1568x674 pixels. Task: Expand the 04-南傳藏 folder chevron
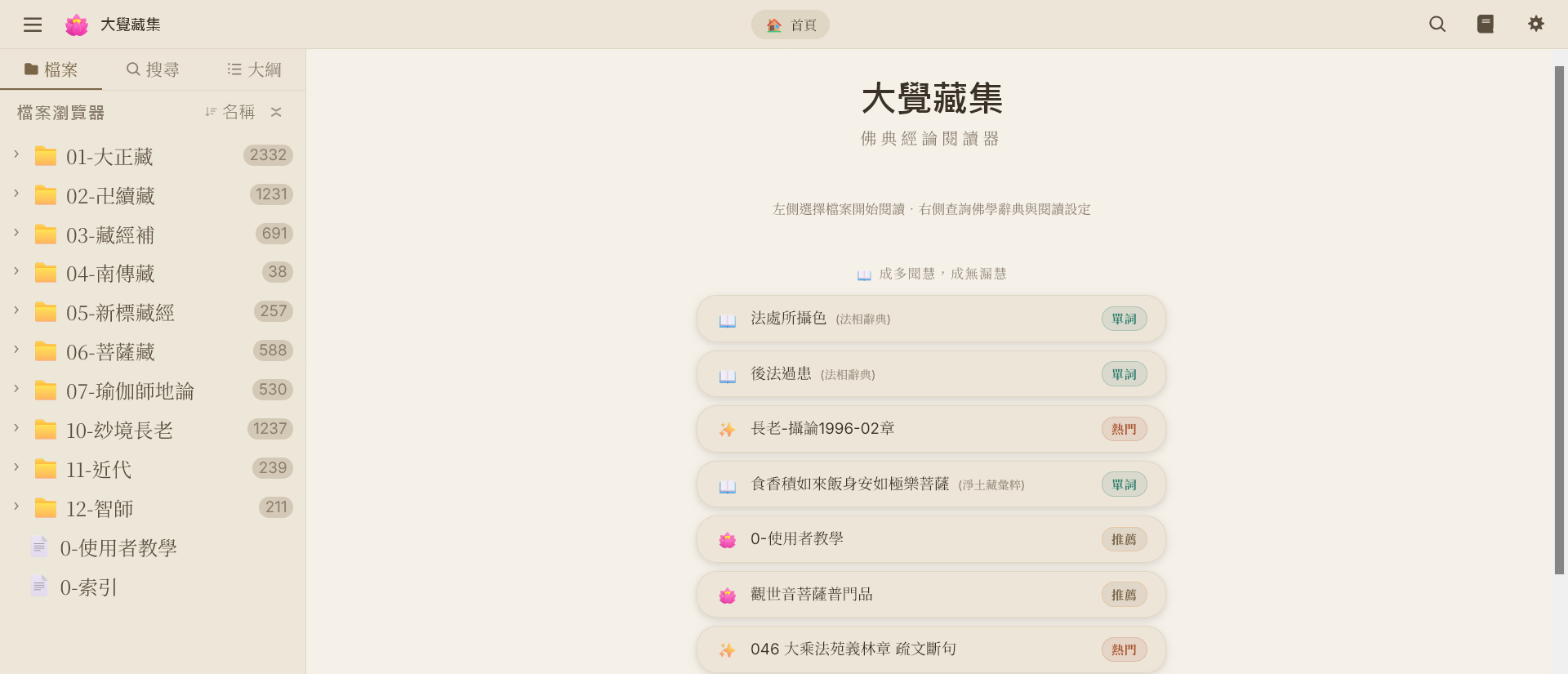click(16, 271)
